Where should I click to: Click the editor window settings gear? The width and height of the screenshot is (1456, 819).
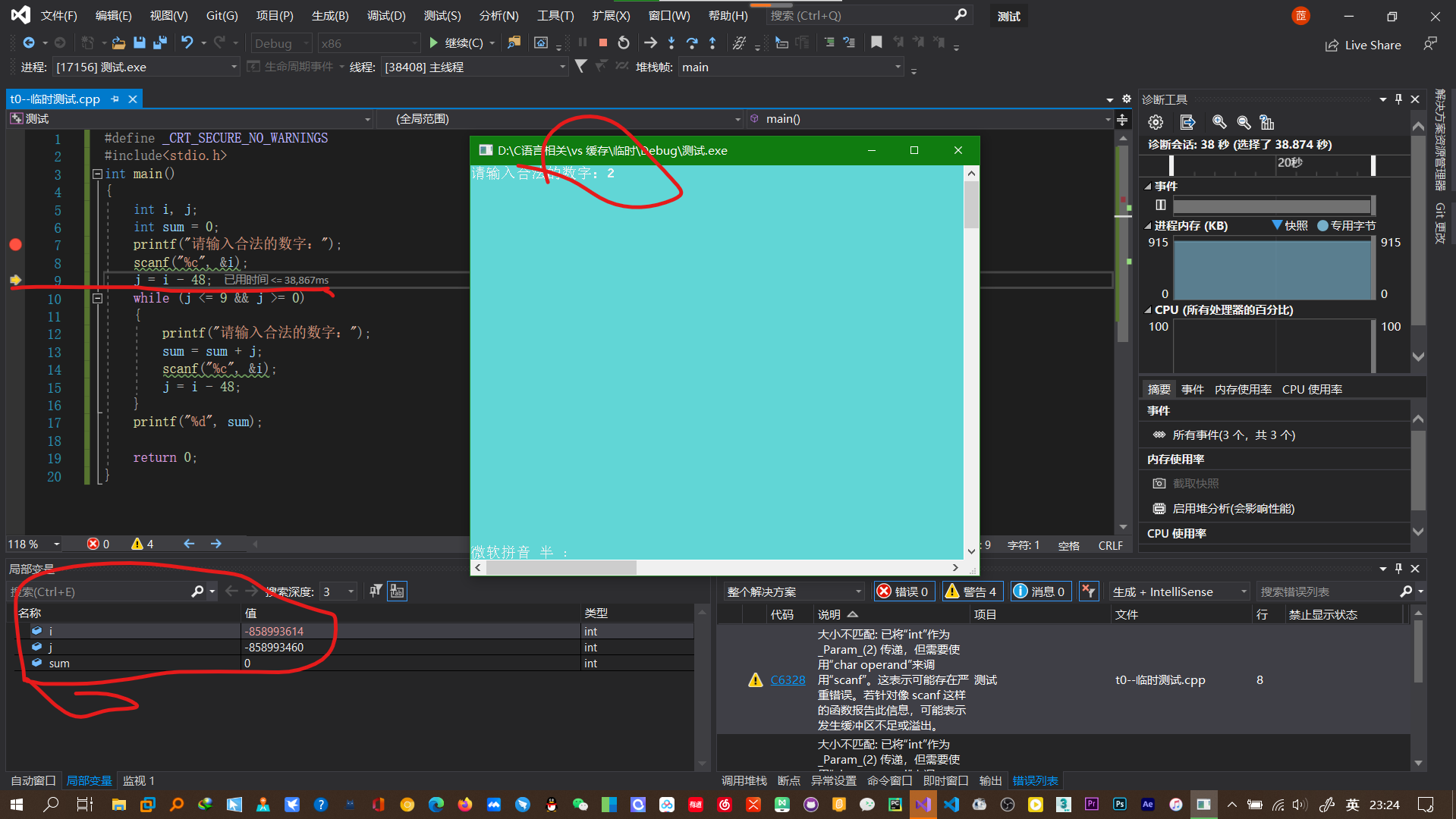tap(1127, 99)
